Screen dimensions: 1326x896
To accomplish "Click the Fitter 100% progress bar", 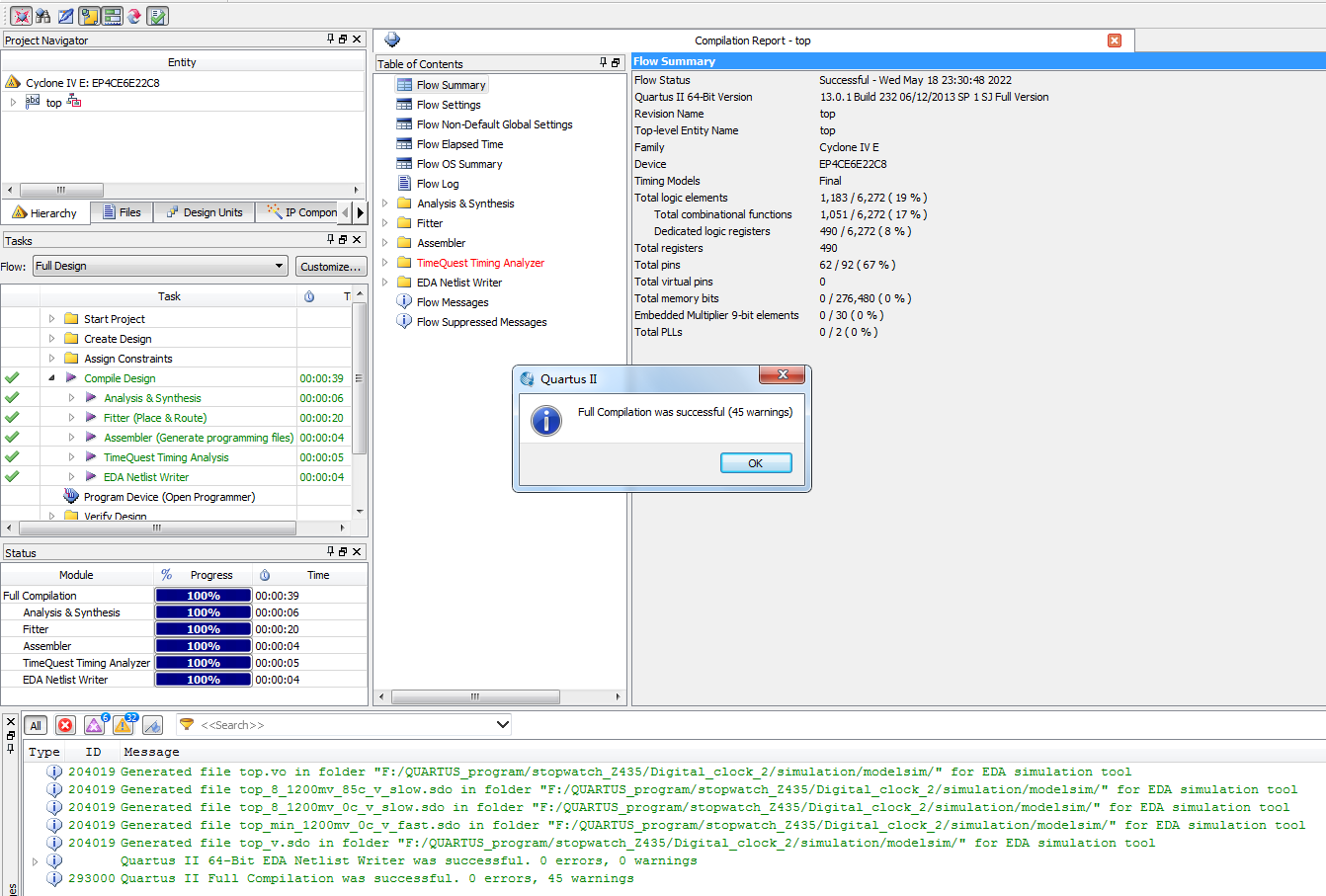I will 204,629.
